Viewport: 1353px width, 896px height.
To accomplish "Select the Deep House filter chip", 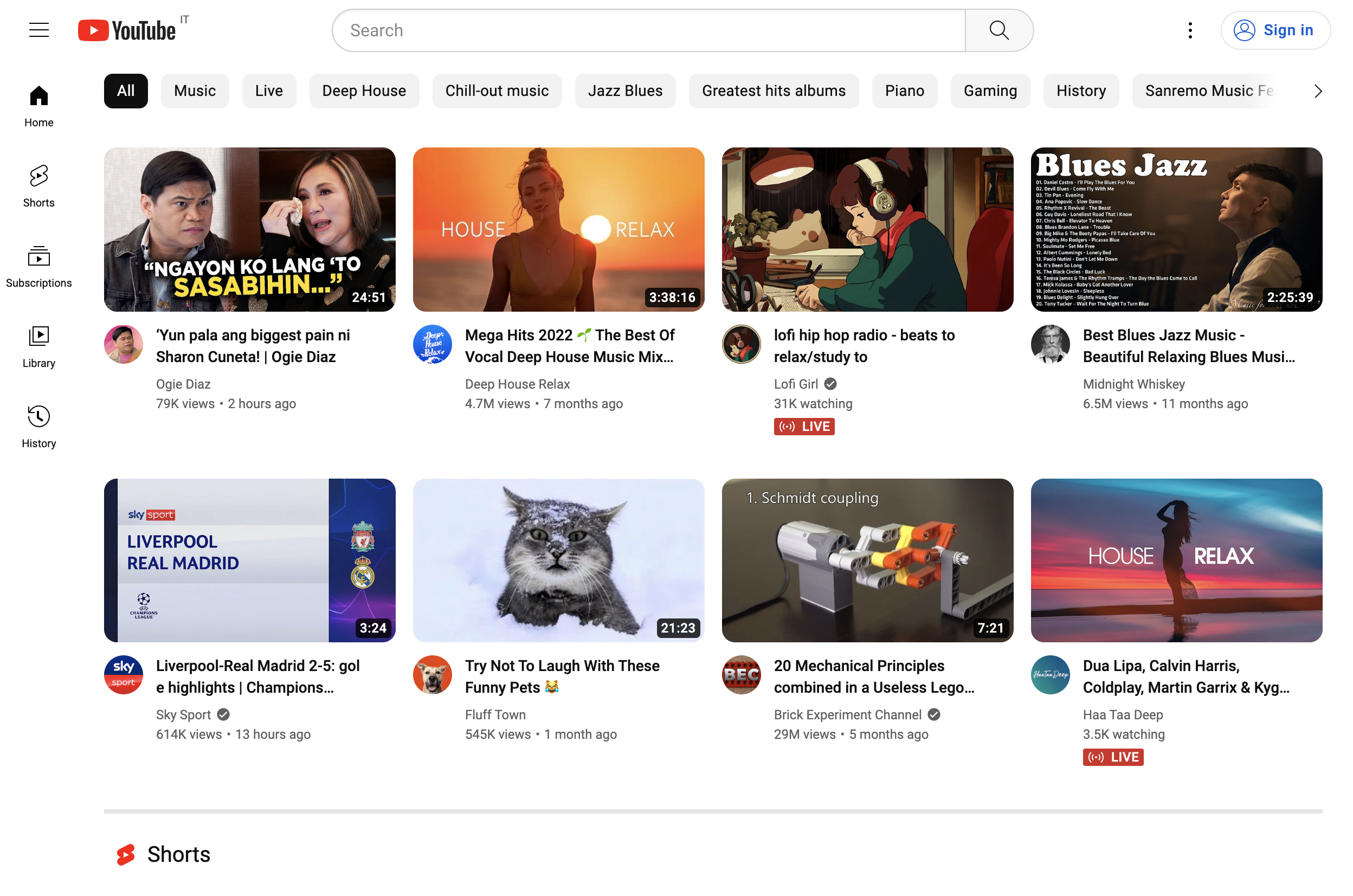I will pyautogui.click(x=364, y=91).
